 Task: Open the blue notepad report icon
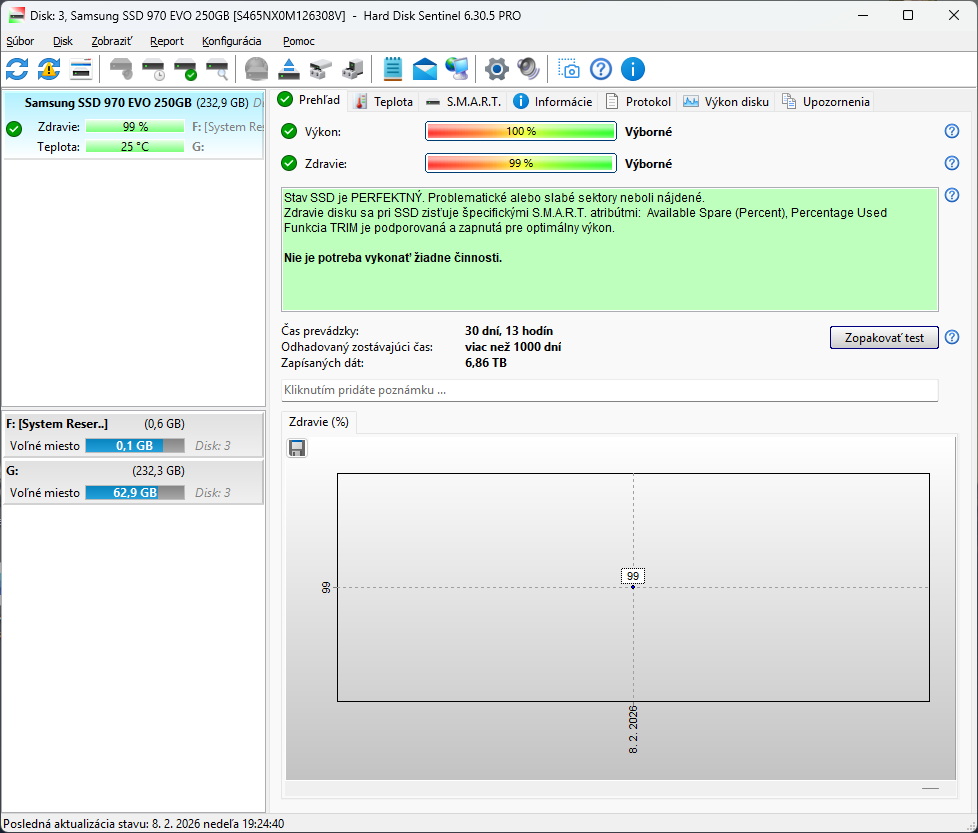(x=392, y=69)
